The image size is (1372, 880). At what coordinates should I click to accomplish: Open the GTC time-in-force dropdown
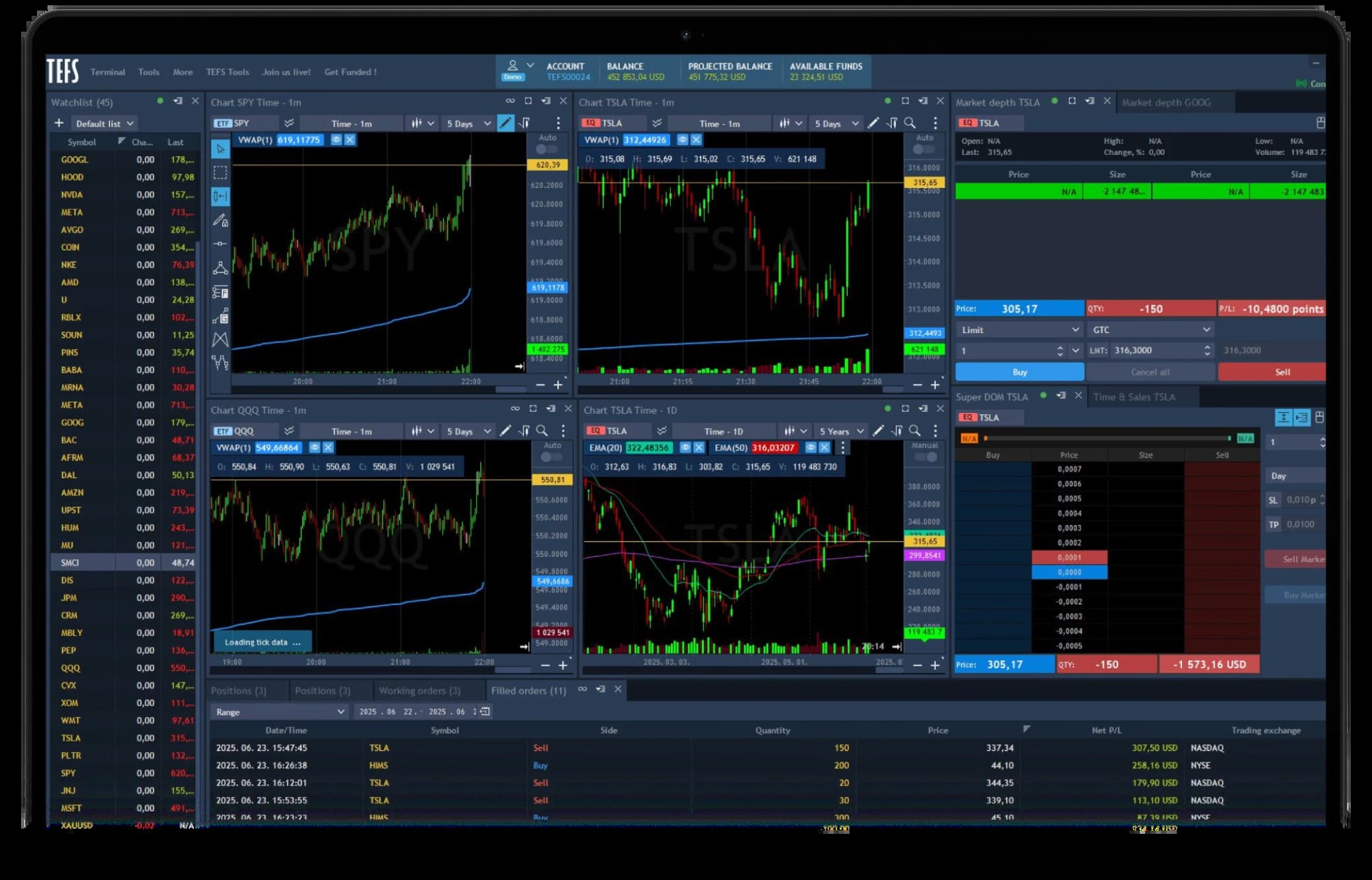pyautogui.click(x=1151, y=330)
